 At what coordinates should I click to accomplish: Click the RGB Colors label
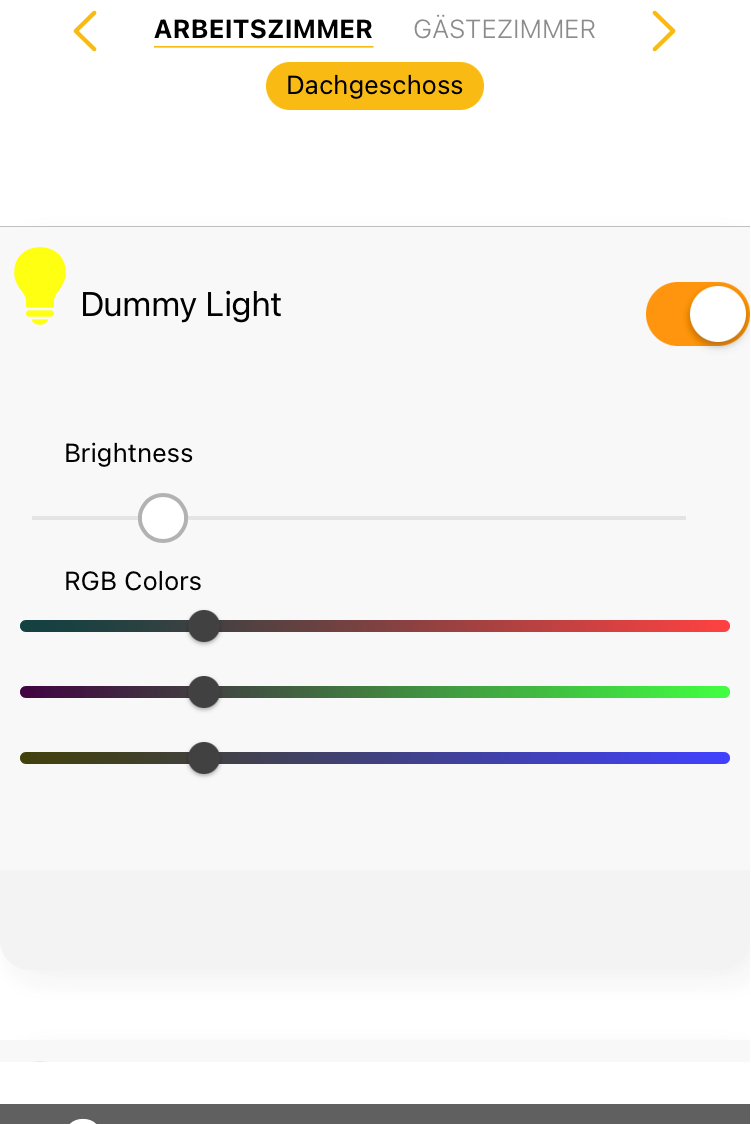pyautogui.click(x=133, y=581)
